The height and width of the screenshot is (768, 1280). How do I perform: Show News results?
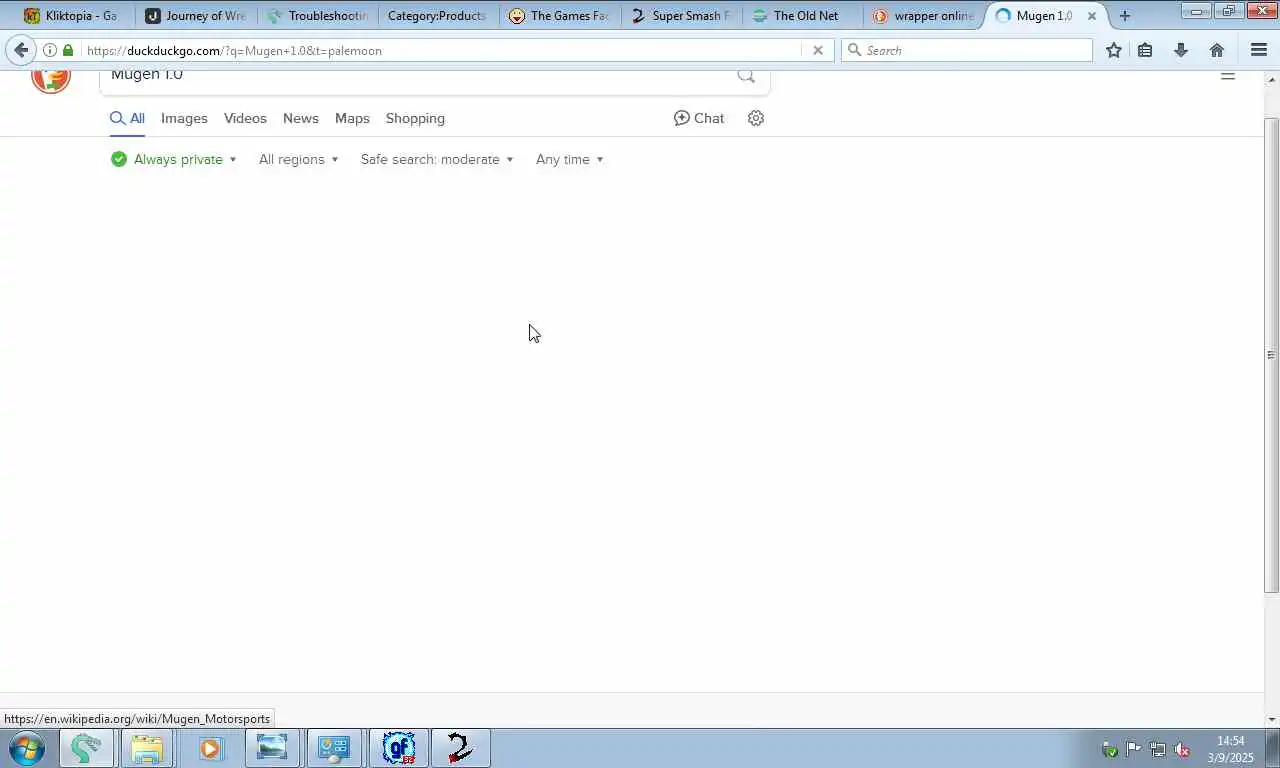(300, 118)
